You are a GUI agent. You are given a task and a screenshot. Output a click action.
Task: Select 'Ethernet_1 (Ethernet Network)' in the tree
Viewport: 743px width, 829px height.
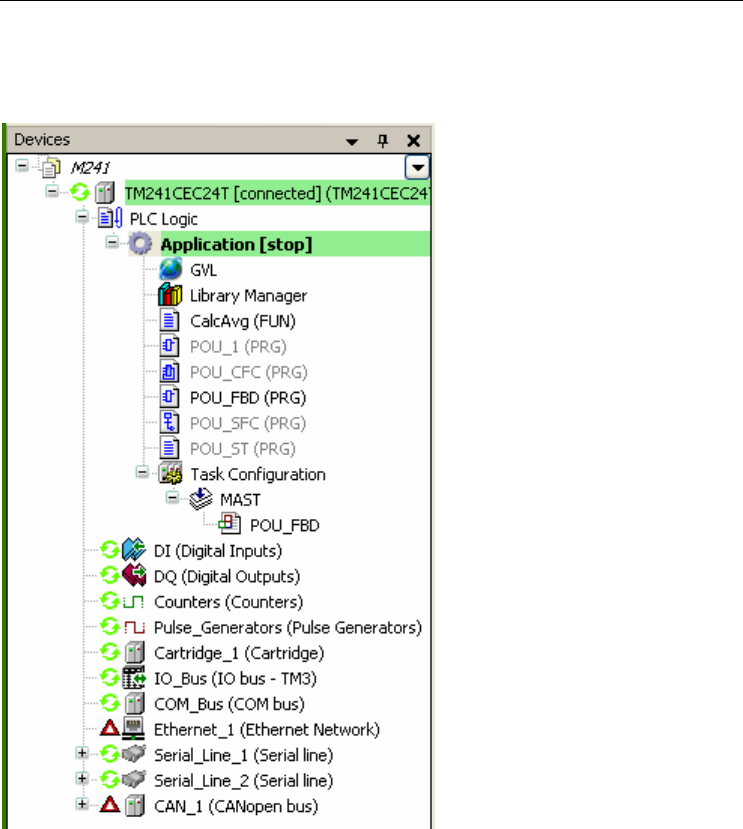tap(267, 730)
